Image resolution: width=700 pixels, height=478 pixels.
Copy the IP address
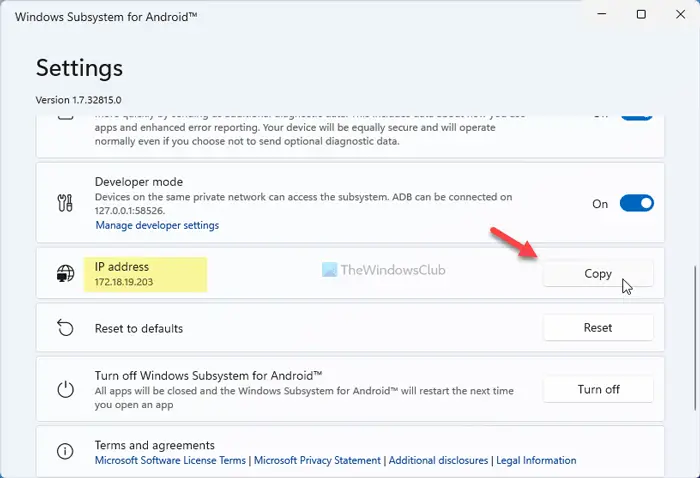tap(598, 274)
